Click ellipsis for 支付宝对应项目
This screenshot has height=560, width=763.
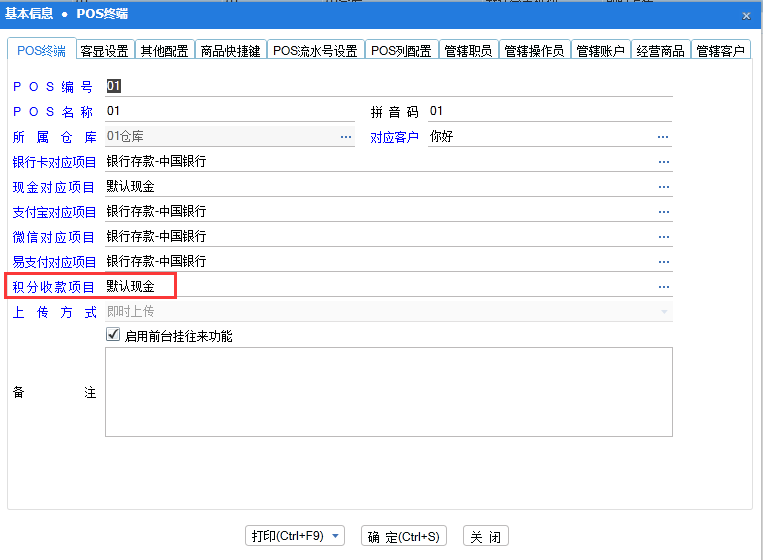(663, 211)
